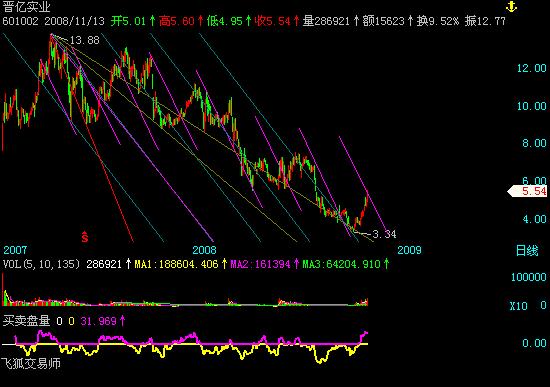
Task: Click the date 2008/11/13
Action: coord(74,21)
